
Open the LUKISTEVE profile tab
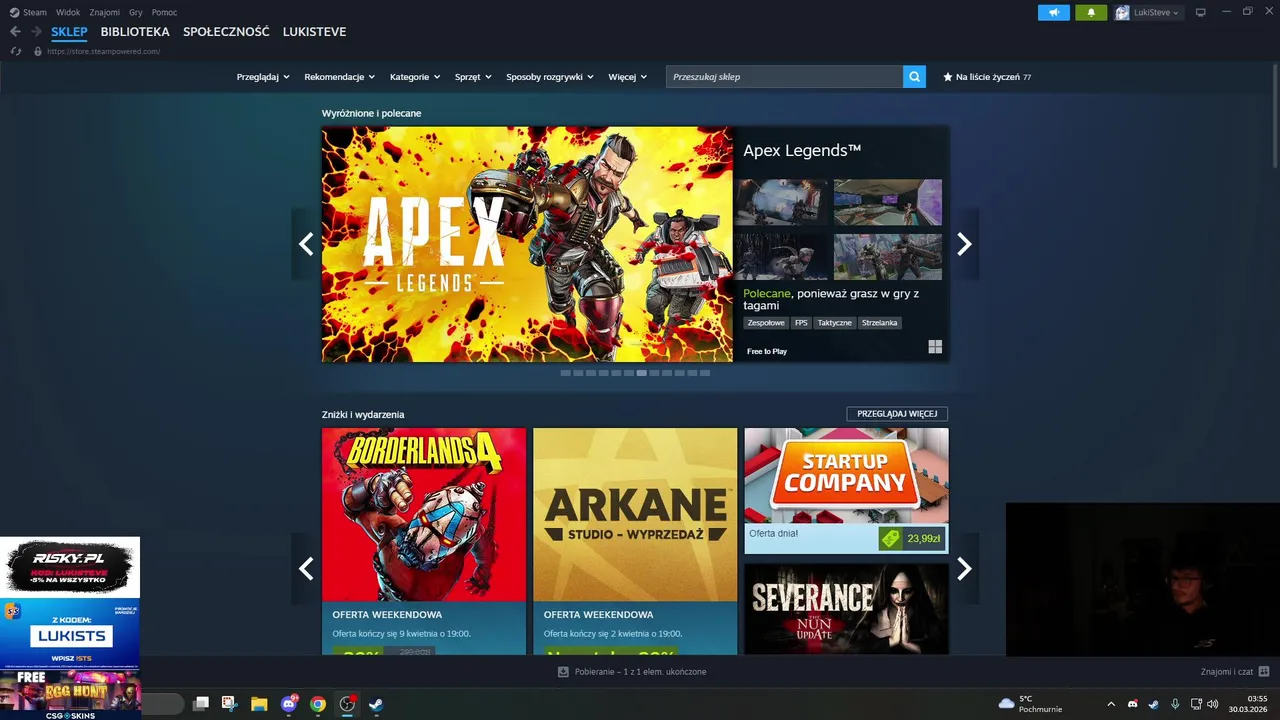[x=314, y=32]
